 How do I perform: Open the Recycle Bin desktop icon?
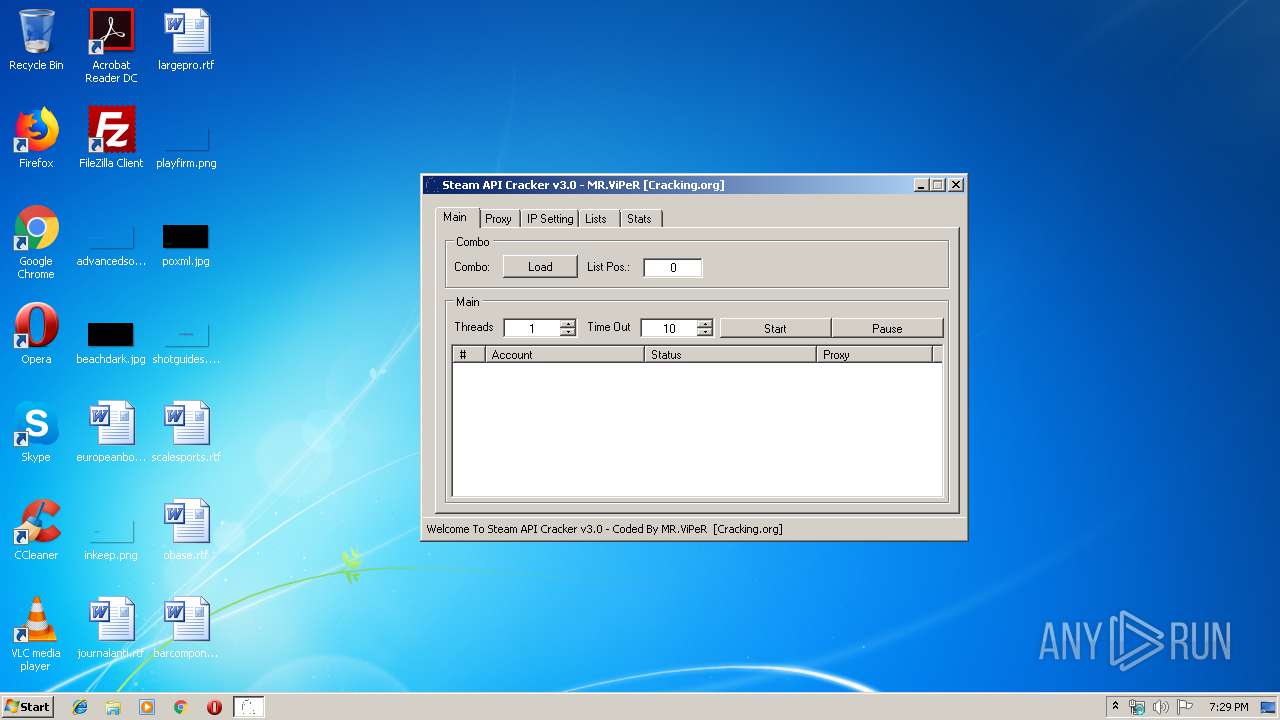[36, 40]
